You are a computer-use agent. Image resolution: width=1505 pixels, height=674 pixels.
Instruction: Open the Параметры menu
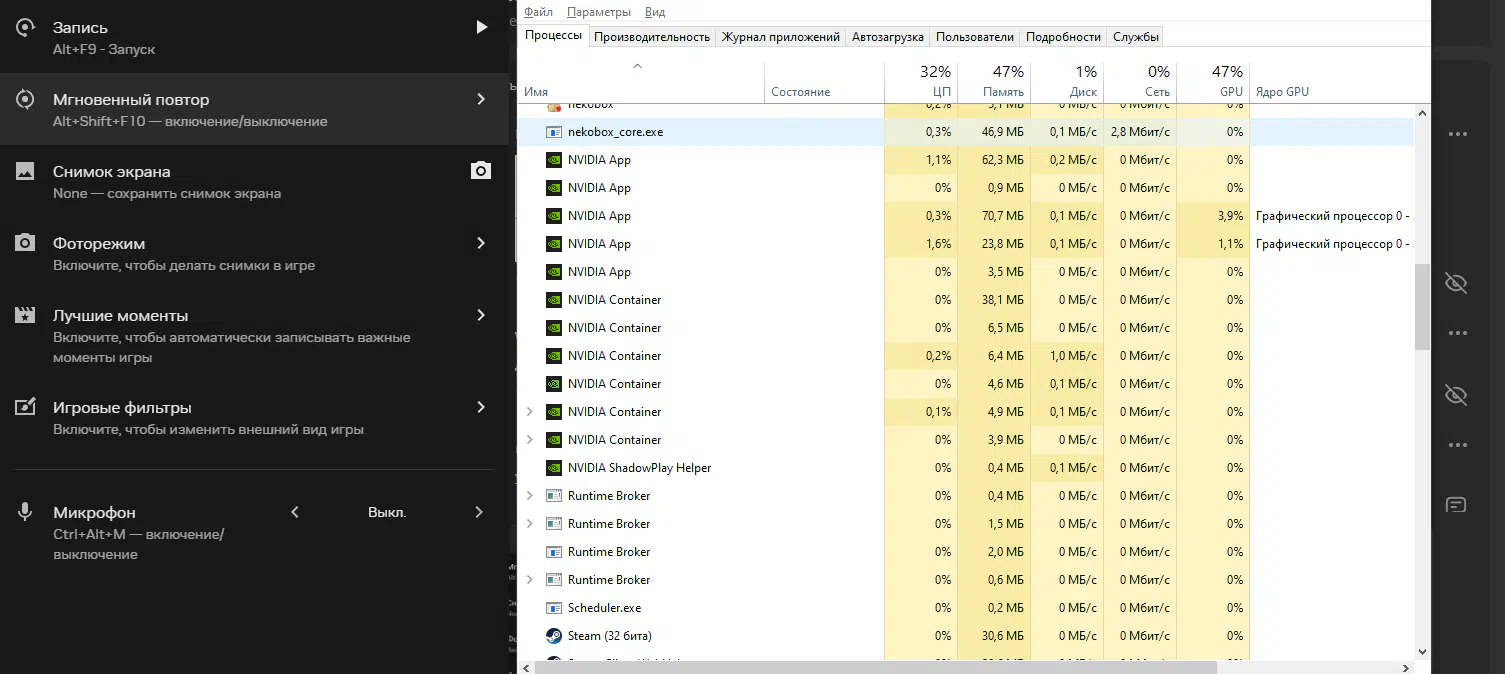click(x=599, y=12)
